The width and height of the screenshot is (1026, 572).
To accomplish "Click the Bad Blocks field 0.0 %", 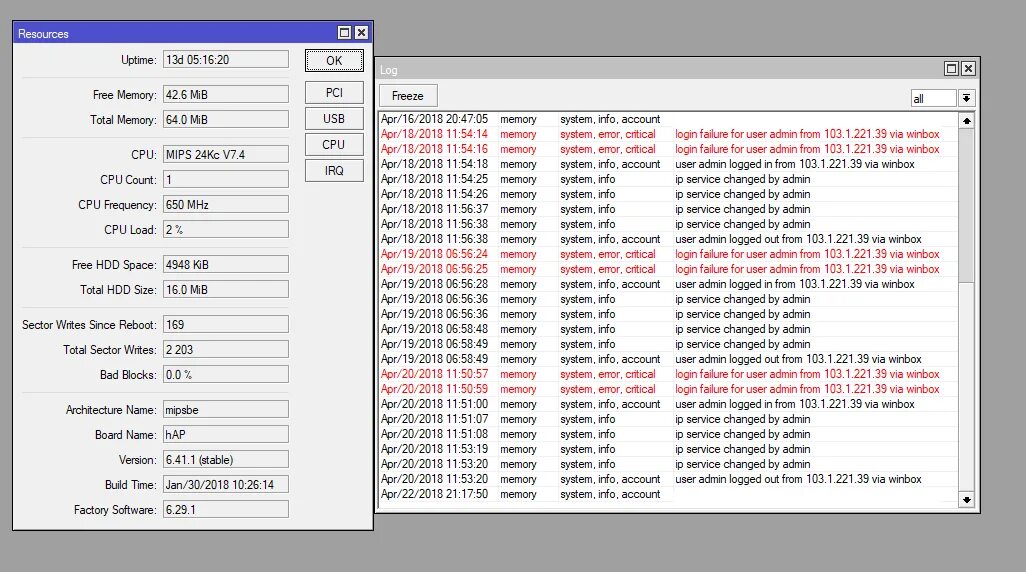I will pyautogui.click(x=226, y=374).
